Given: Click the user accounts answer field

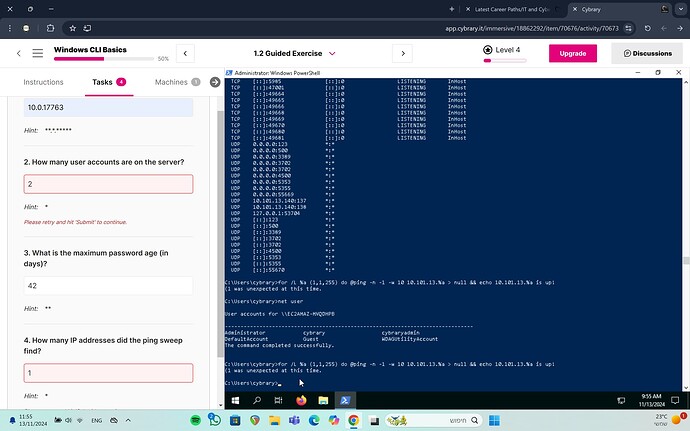Looking at the screenshot, I should tap(108, 184).
